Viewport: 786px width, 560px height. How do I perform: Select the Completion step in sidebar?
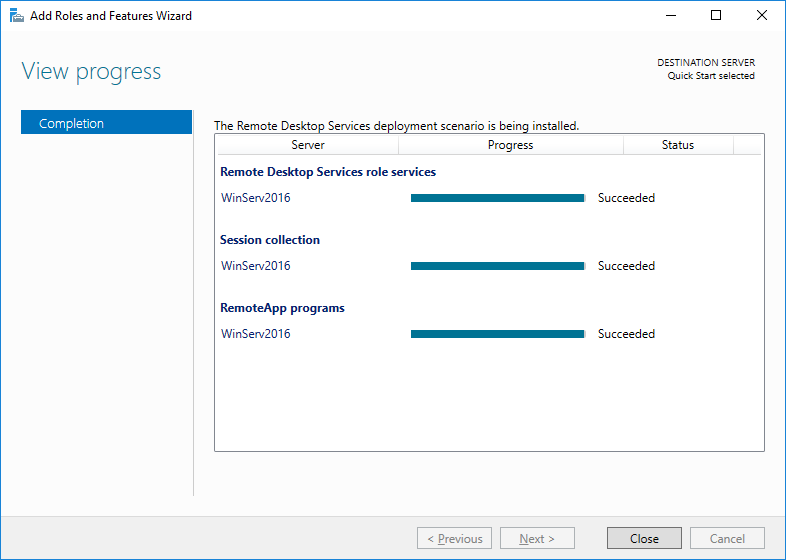point(106,123)
